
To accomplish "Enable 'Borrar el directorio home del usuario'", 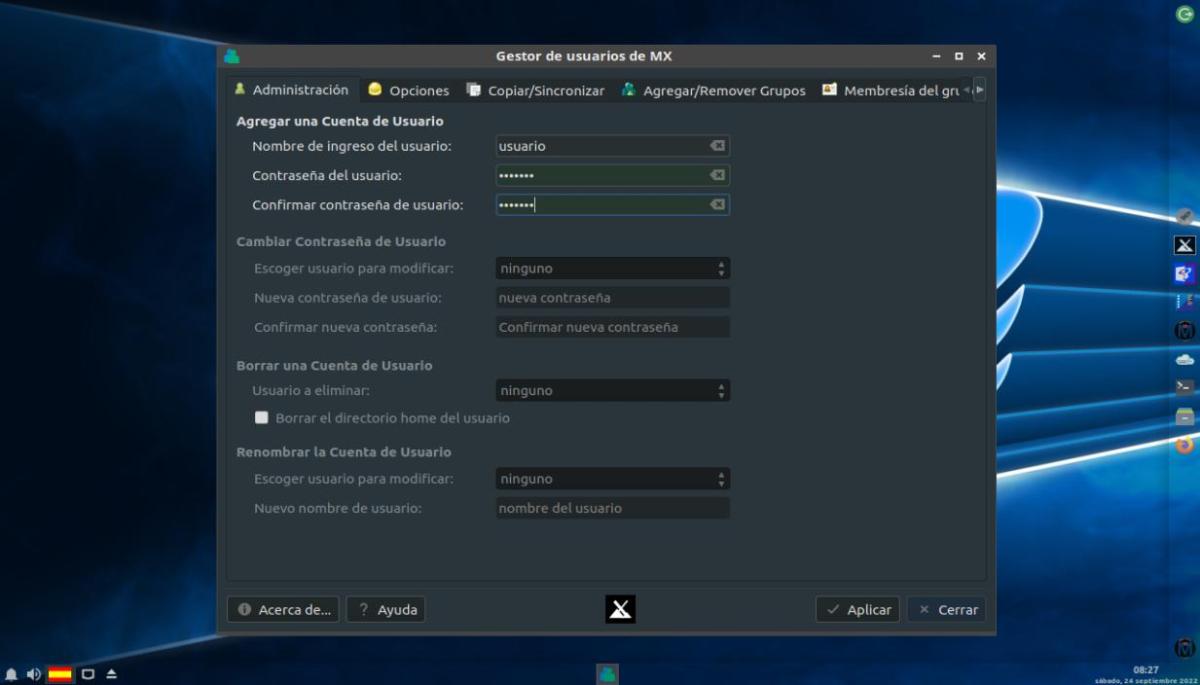I will pos(262,418).
